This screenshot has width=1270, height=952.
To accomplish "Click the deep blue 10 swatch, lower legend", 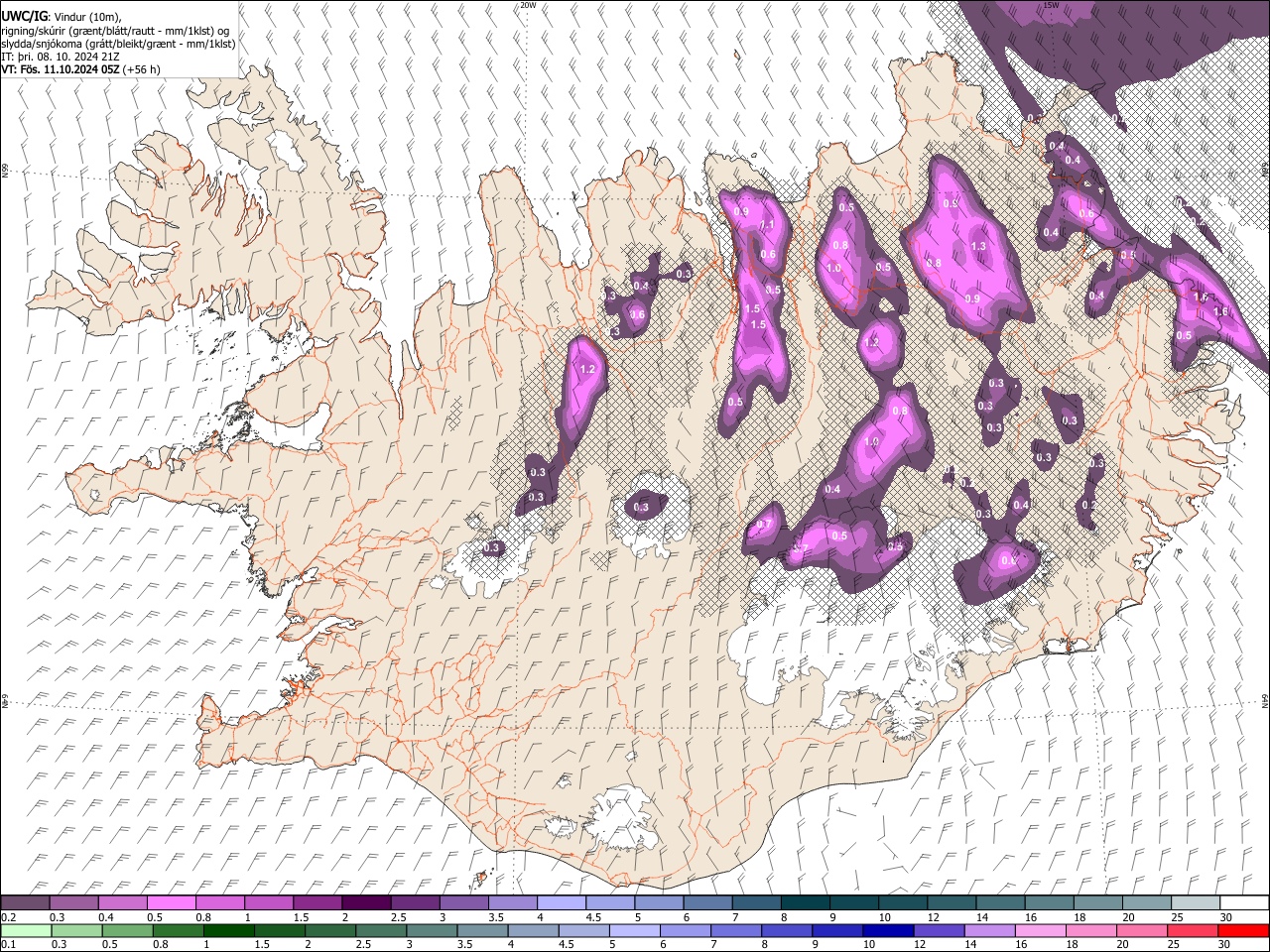I will [x=888, y=931].
